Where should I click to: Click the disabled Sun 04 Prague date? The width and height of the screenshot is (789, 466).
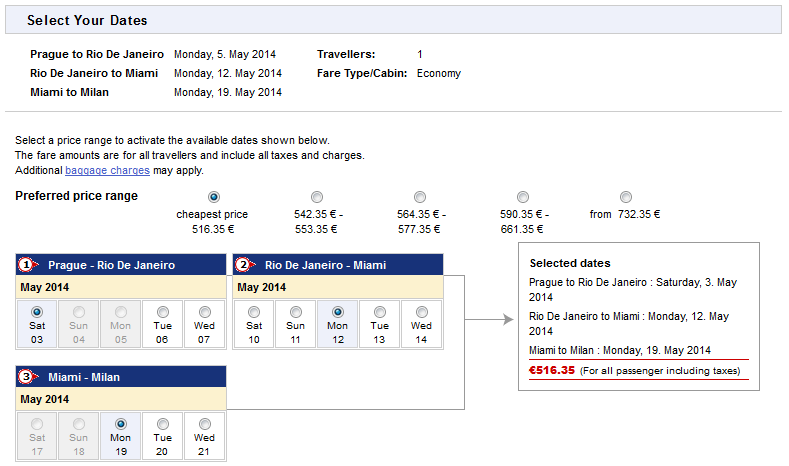tap(79, 312)
